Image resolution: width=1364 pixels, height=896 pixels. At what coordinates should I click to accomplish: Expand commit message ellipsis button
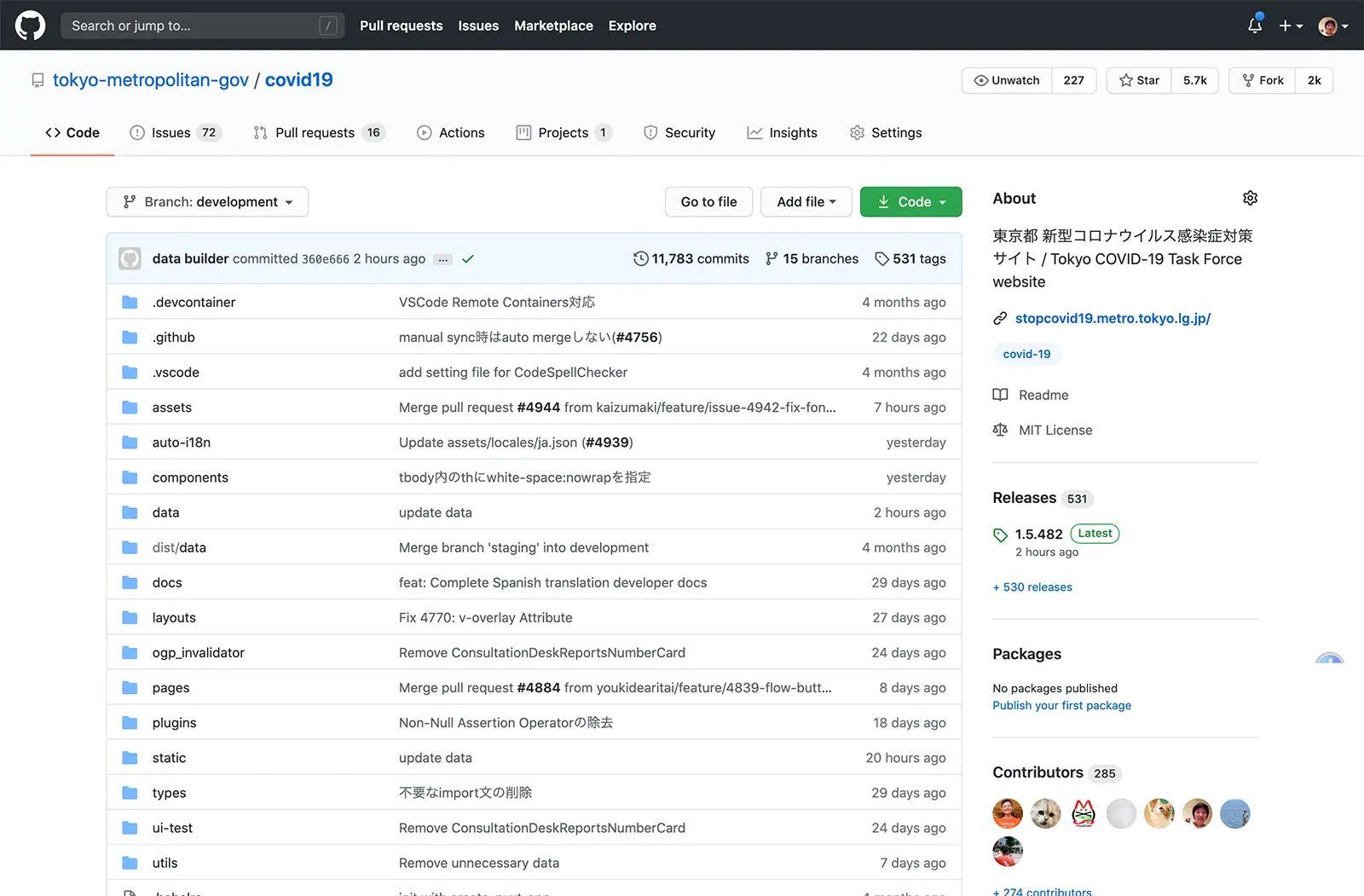coord(442,259)
